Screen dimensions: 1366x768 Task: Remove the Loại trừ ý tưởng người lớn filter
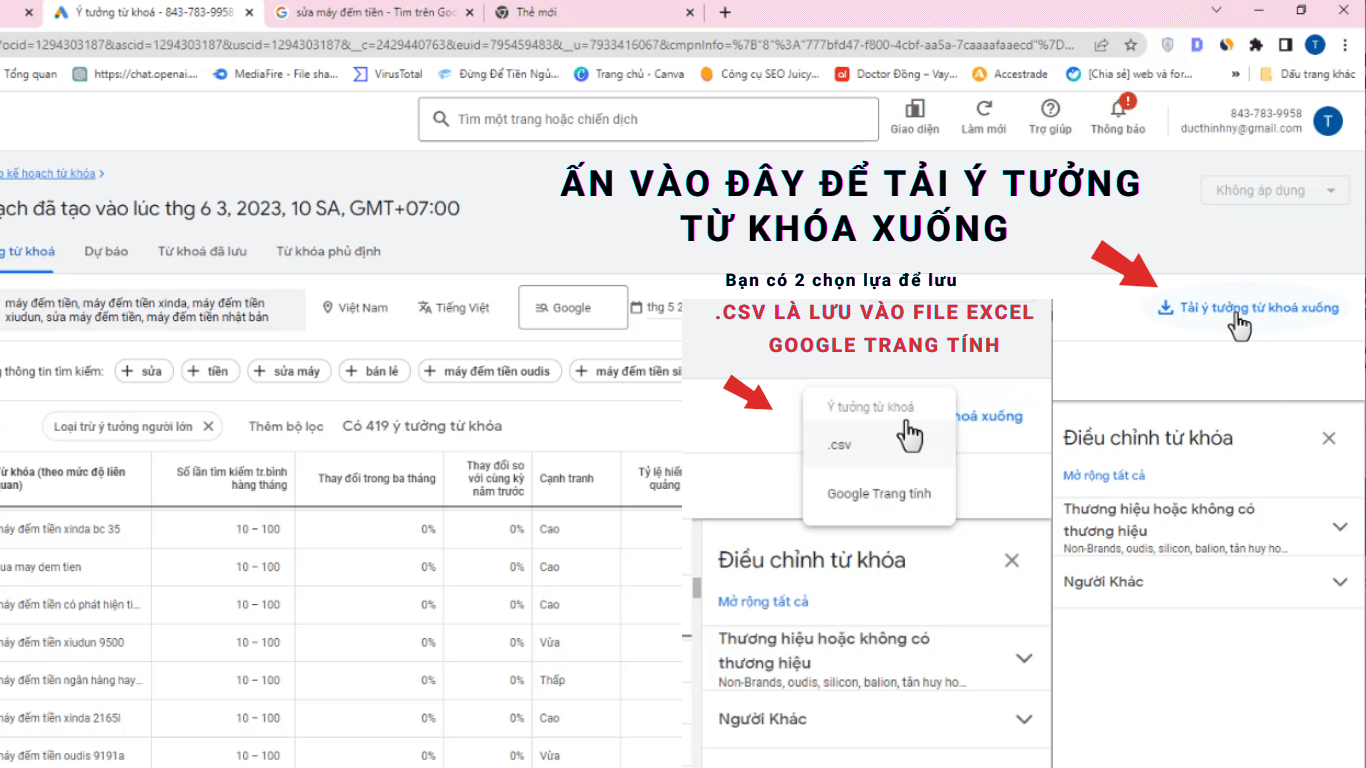coord(208,425)
